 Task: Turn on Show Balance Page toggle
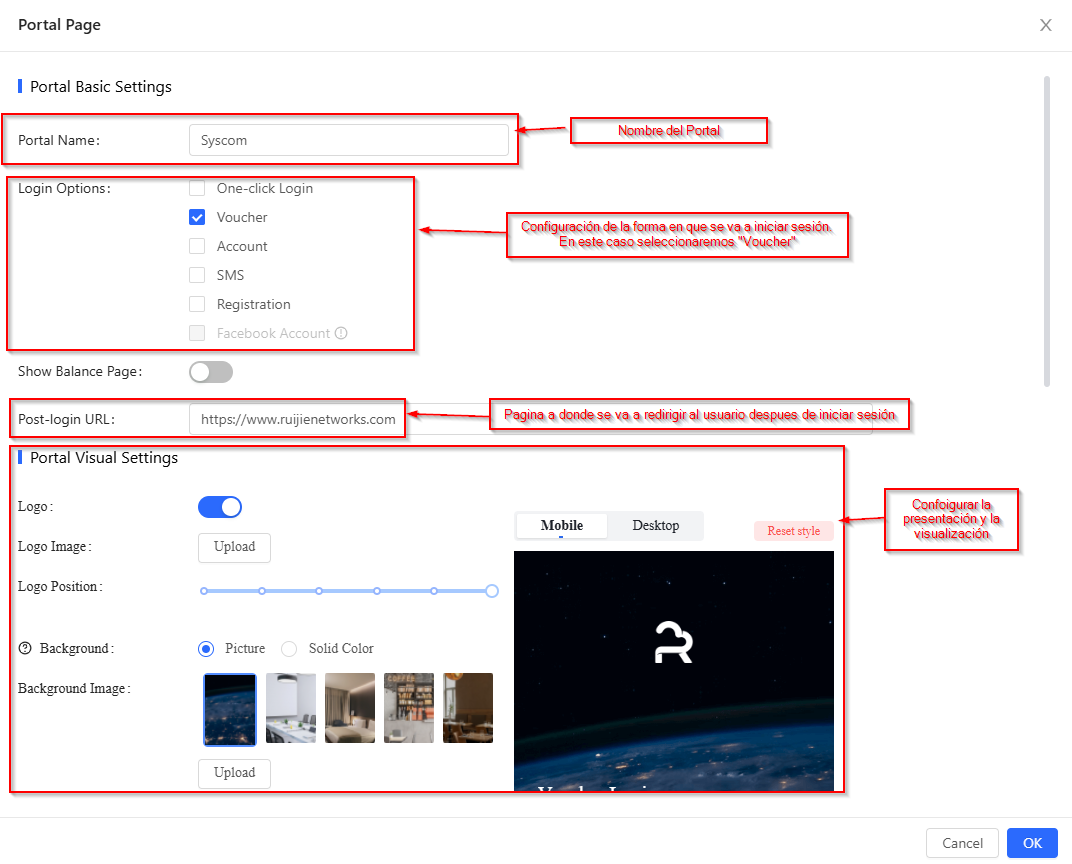(x=211, y=372)
